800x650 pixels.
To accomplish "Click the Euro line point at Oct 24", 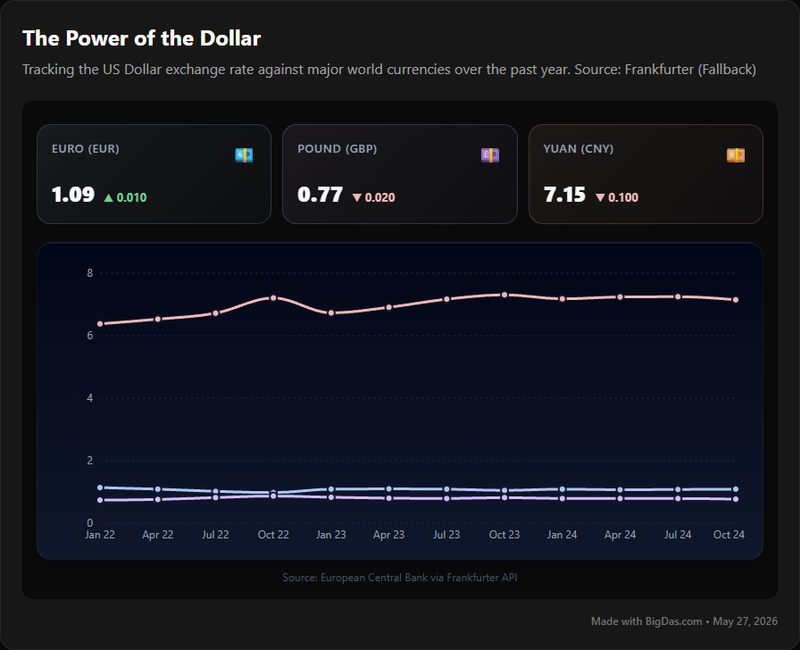I will pyautogui.click(x=736, y=489).
